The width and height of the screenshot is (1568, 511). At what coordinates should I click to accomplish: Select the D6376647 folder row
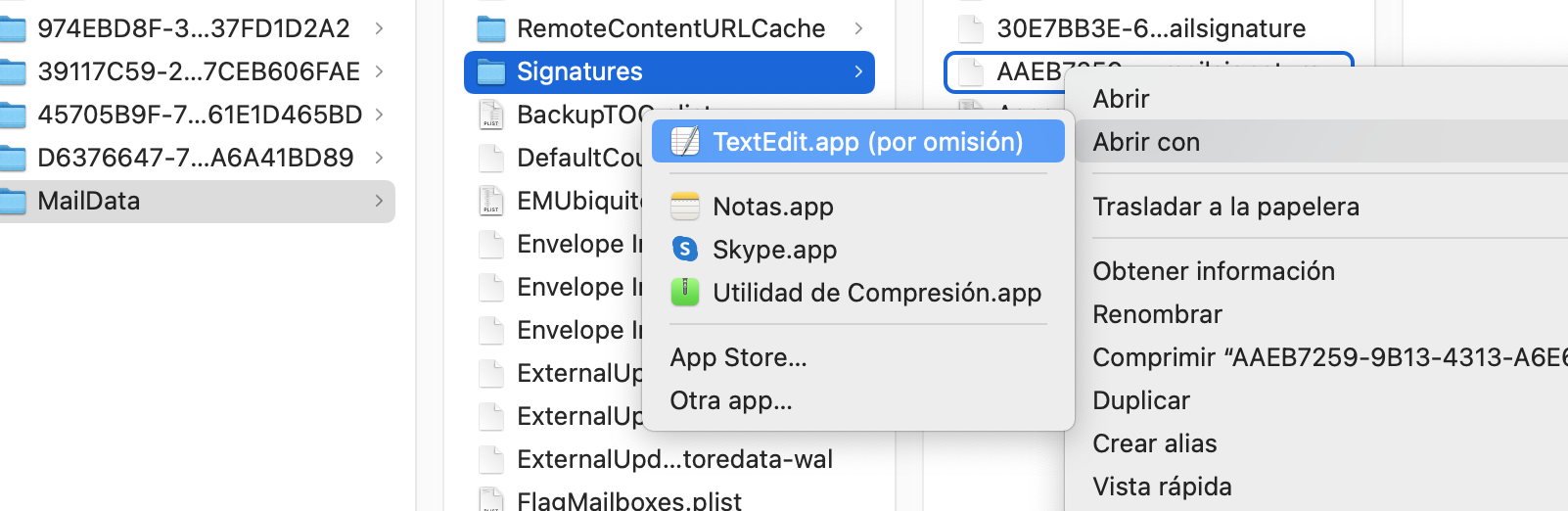click(x=195, y=158)
